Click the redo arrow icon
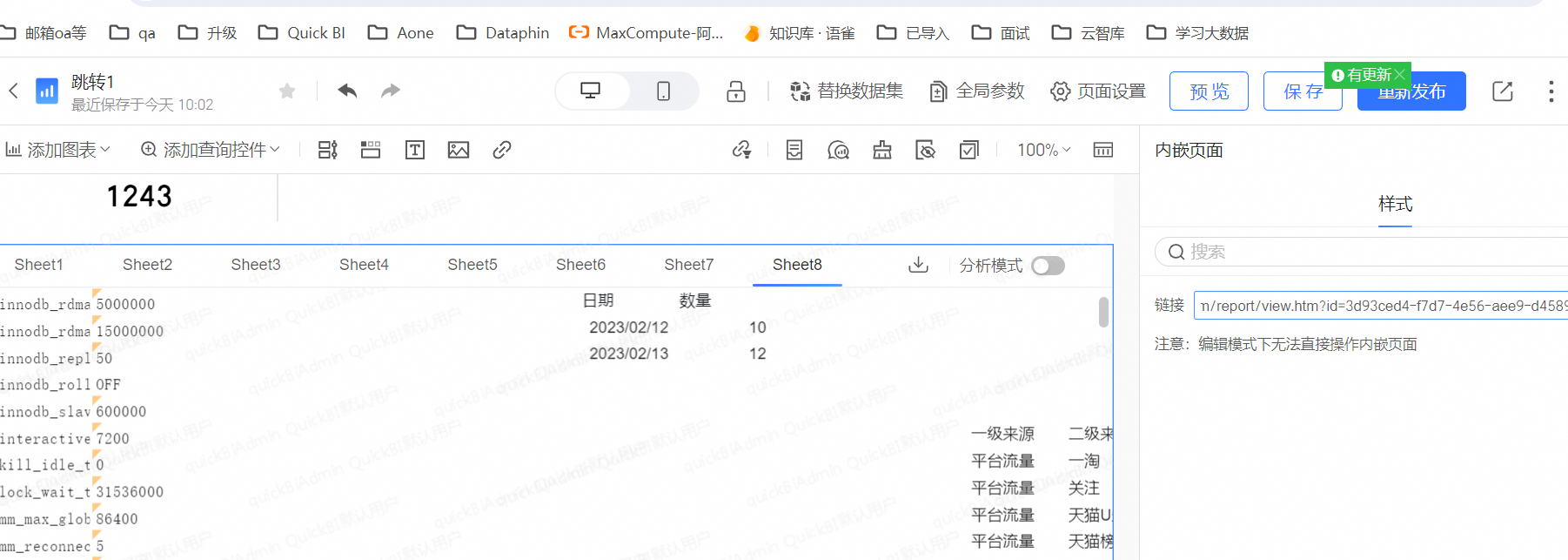1568x560 pixels. [x=391, y=91]
